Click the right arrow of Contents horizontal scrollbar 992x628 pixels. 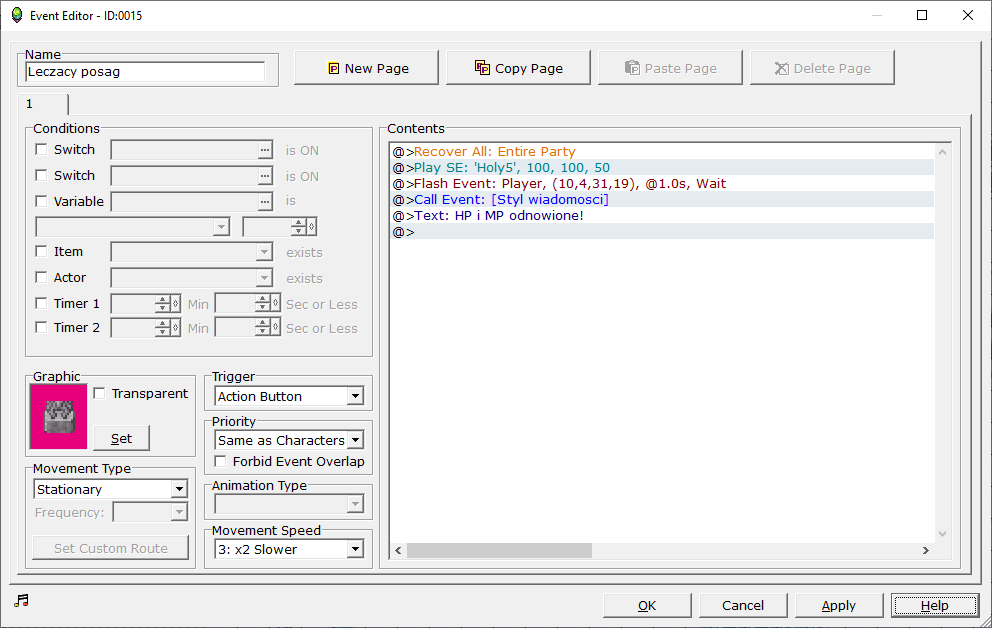click(926, 550)
